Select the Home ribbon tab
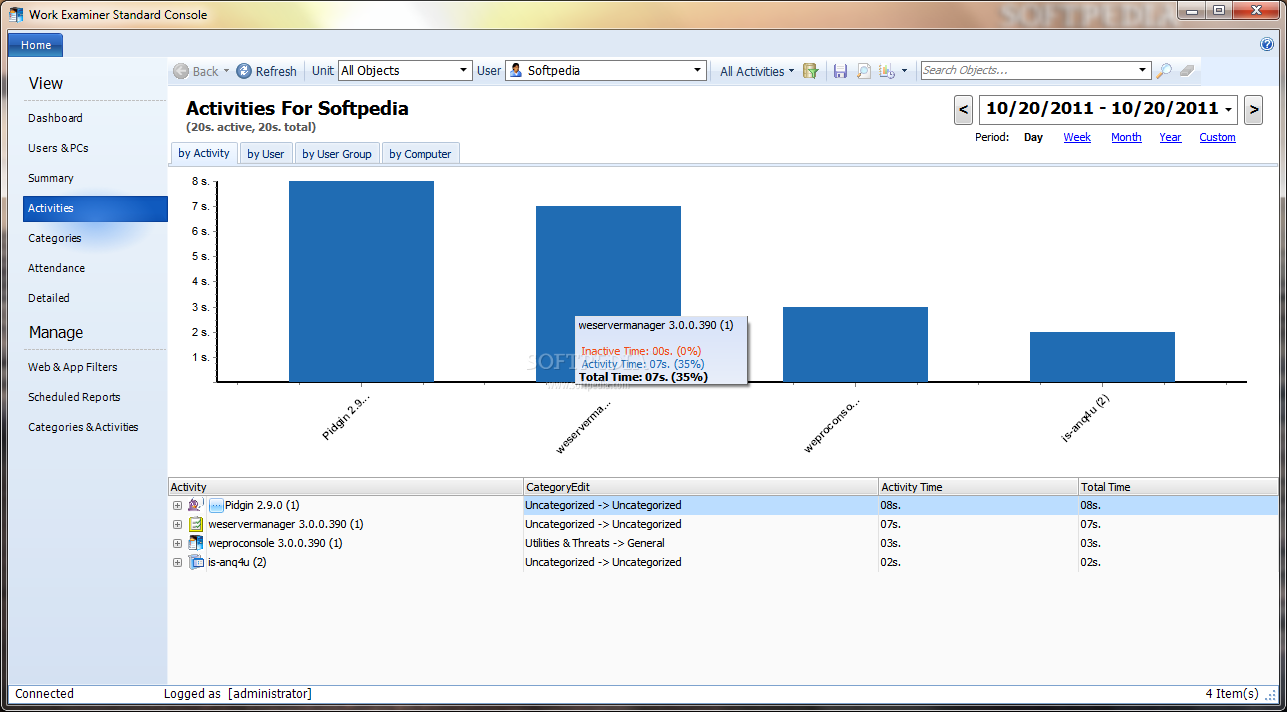 click(x=36, y=45)
